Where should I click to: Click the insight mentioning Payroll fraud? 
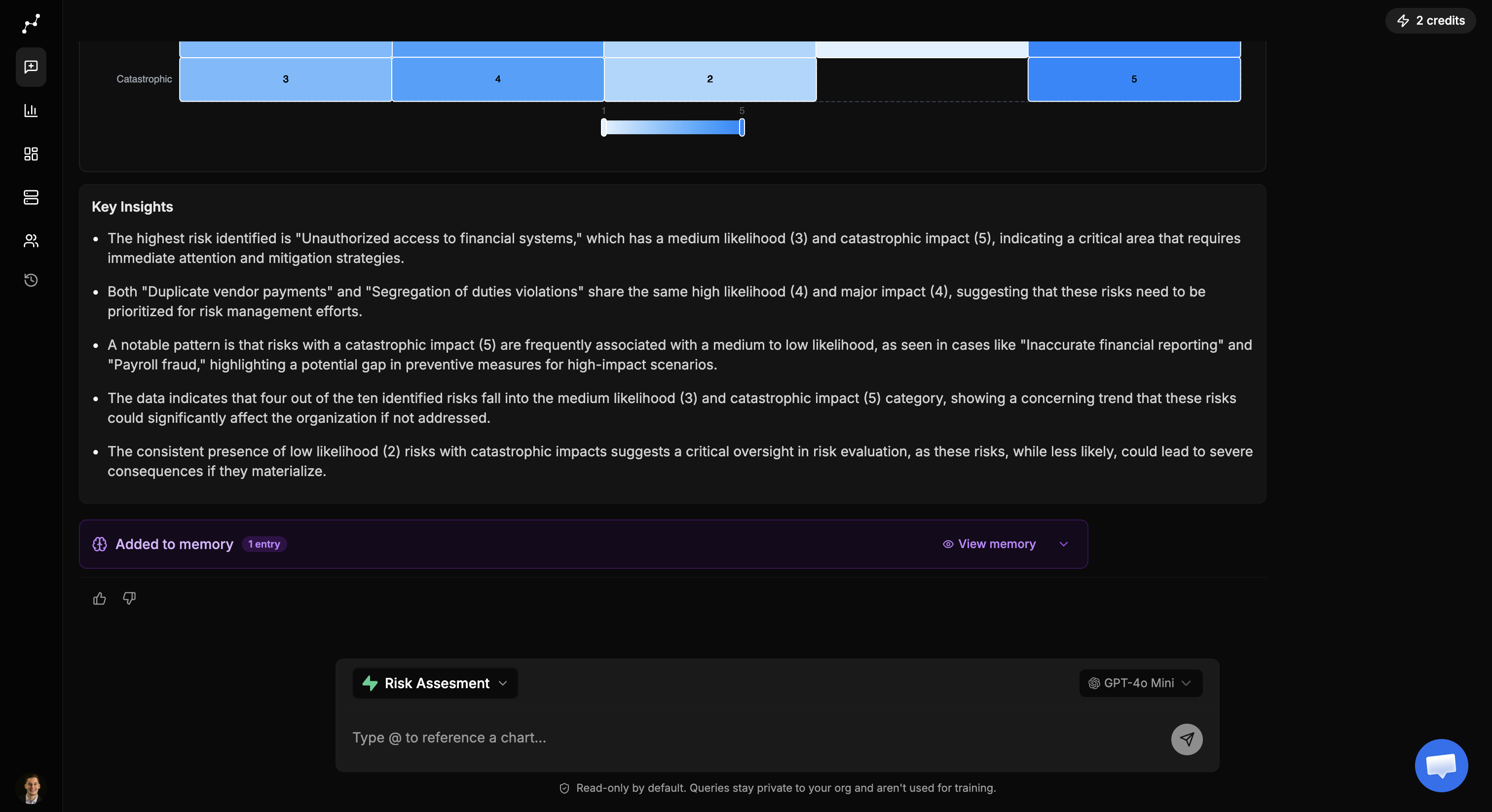[679, 355]
